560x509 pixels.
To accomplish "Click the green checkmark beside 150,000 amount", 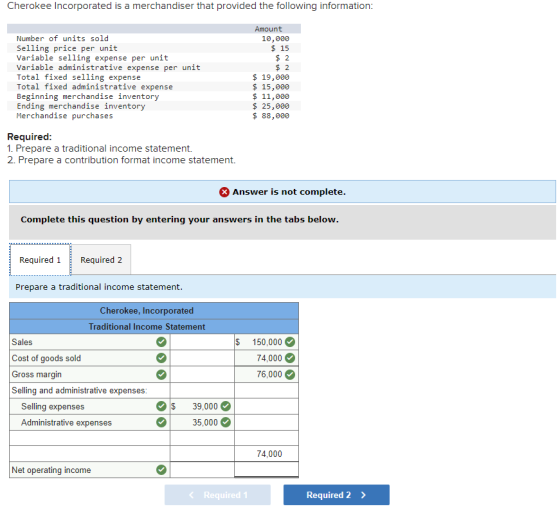I will [290, 342].
